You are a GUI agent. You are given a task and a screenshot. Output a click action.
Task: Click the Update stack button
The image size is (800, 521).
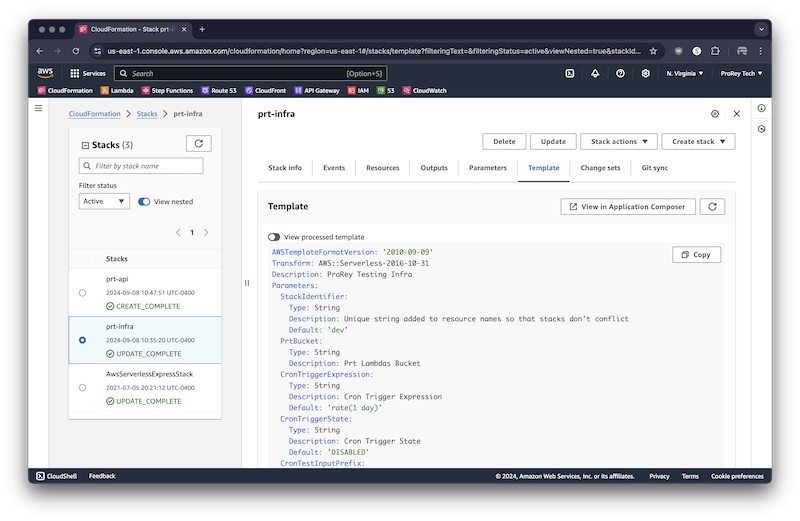(x=553, y=141)
